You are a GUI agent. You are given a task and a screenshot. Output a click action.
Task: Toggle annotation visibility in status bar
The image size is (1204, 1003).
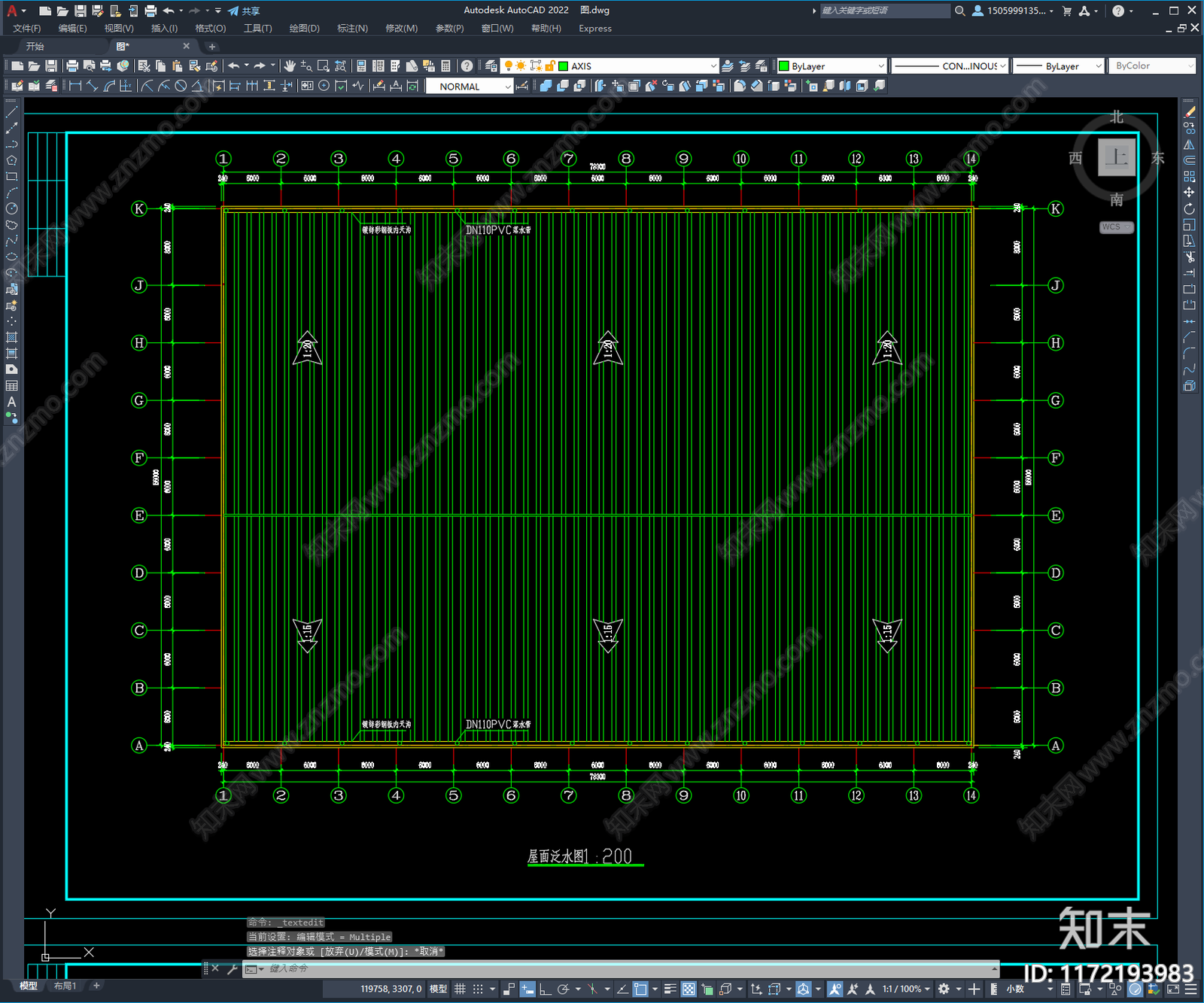click(x=835, y=989)
